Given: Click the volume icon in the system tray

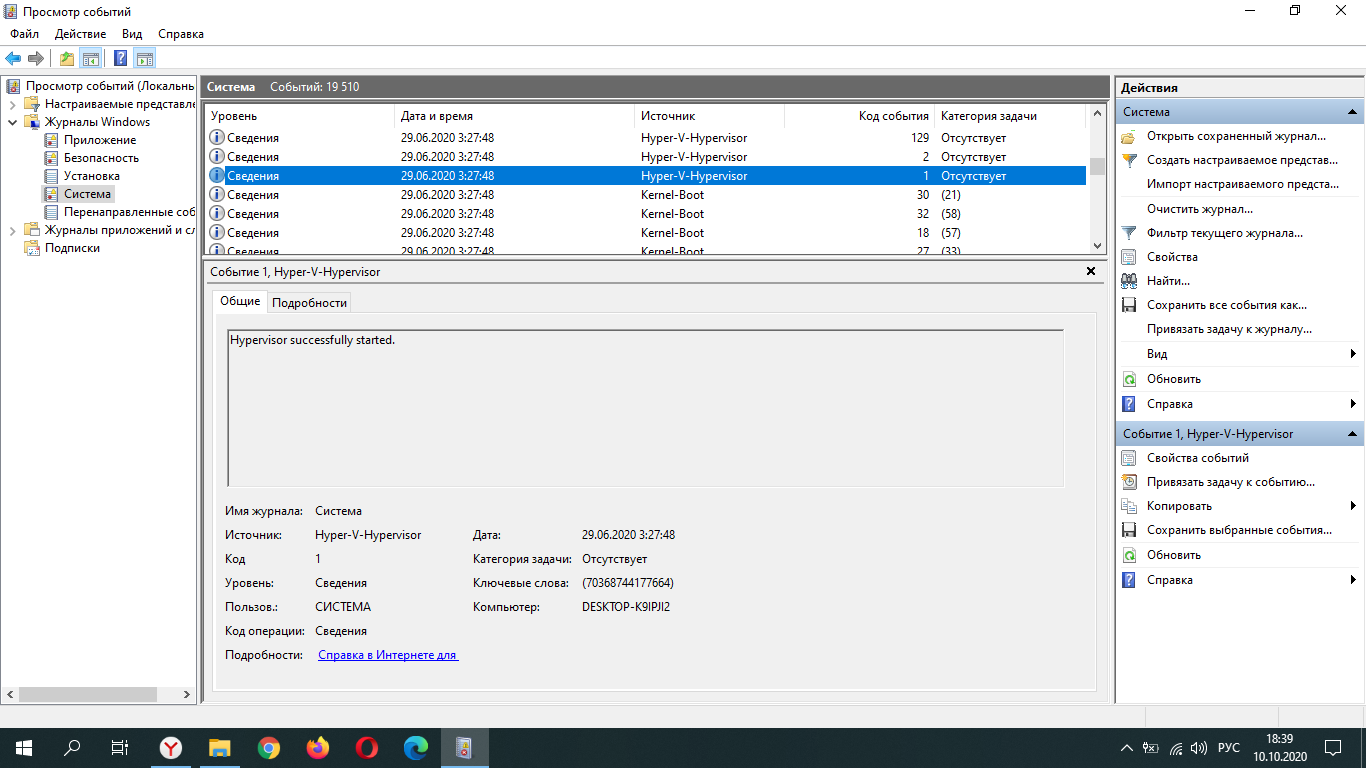Looking at the screenshot, I should click(x=1199, y=748).
